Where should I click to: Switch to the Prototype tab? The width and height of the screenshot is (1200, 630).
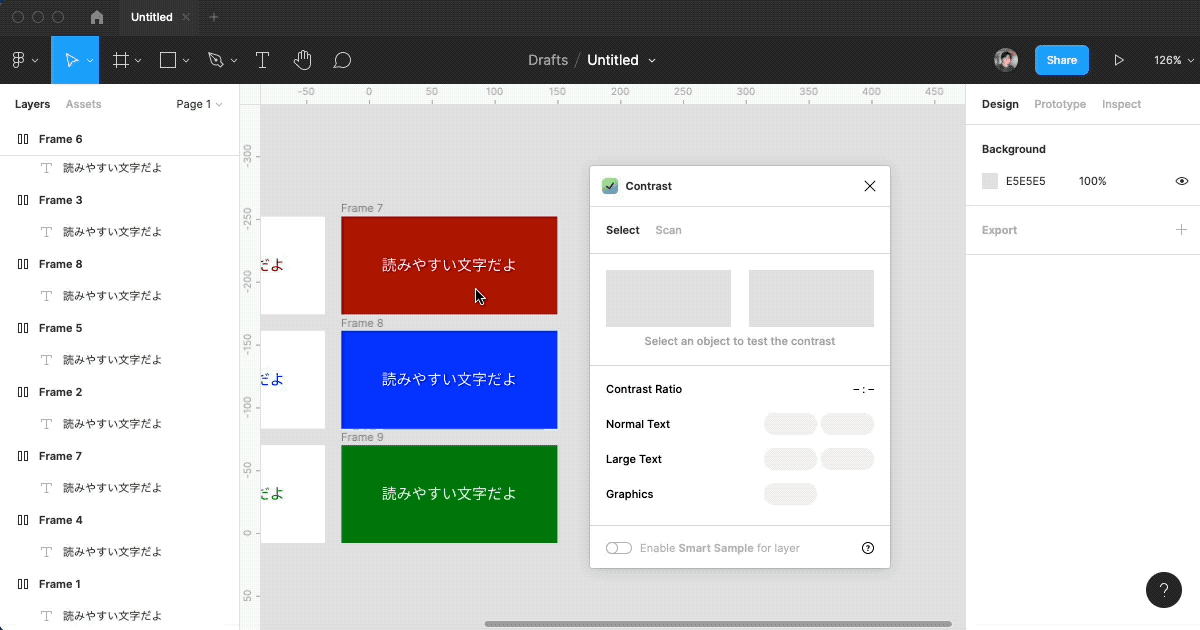[1059, 104]
